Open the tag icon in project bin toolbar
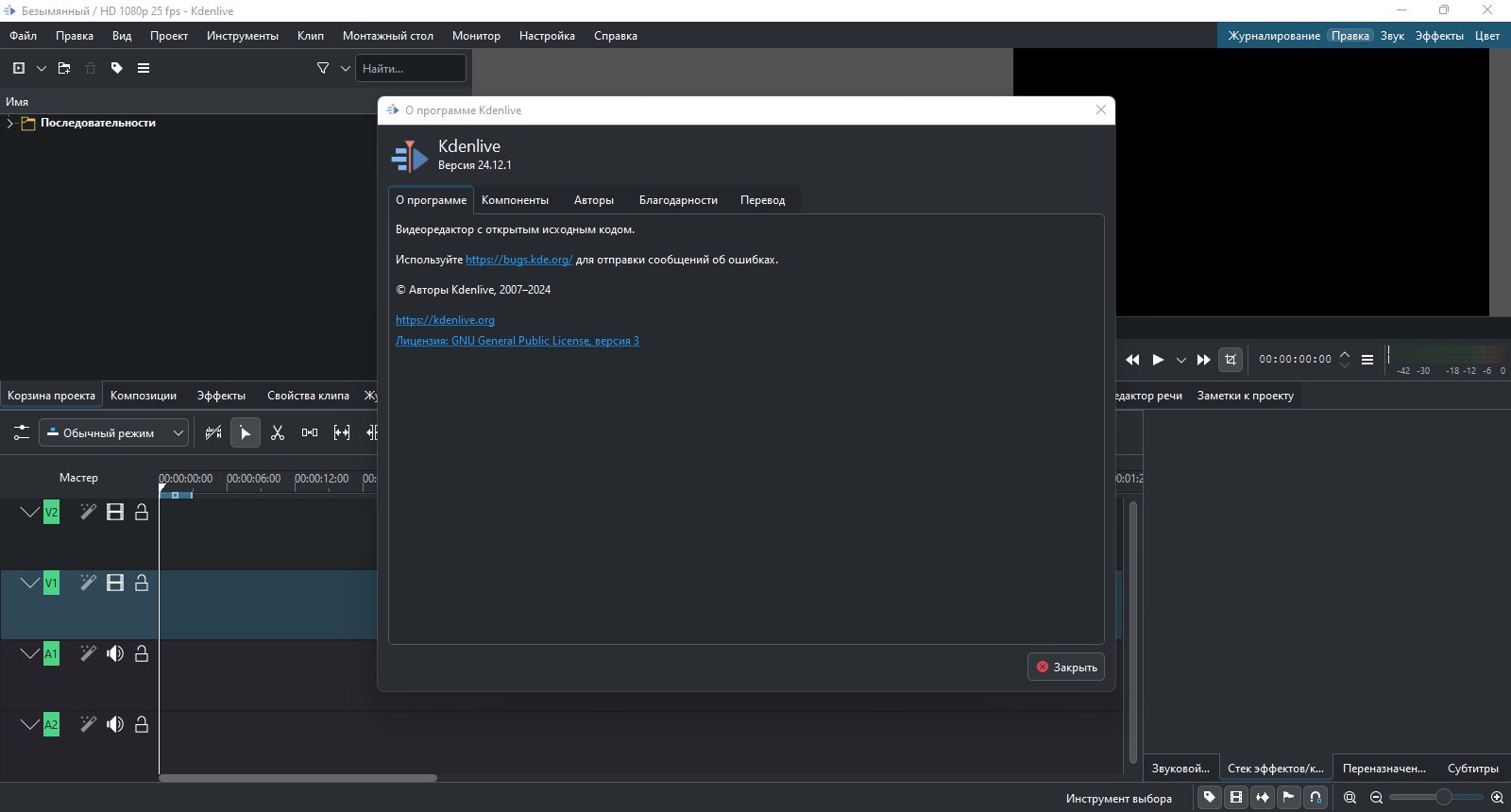This screenshot has width=1511, height=812. pos(117,68)
